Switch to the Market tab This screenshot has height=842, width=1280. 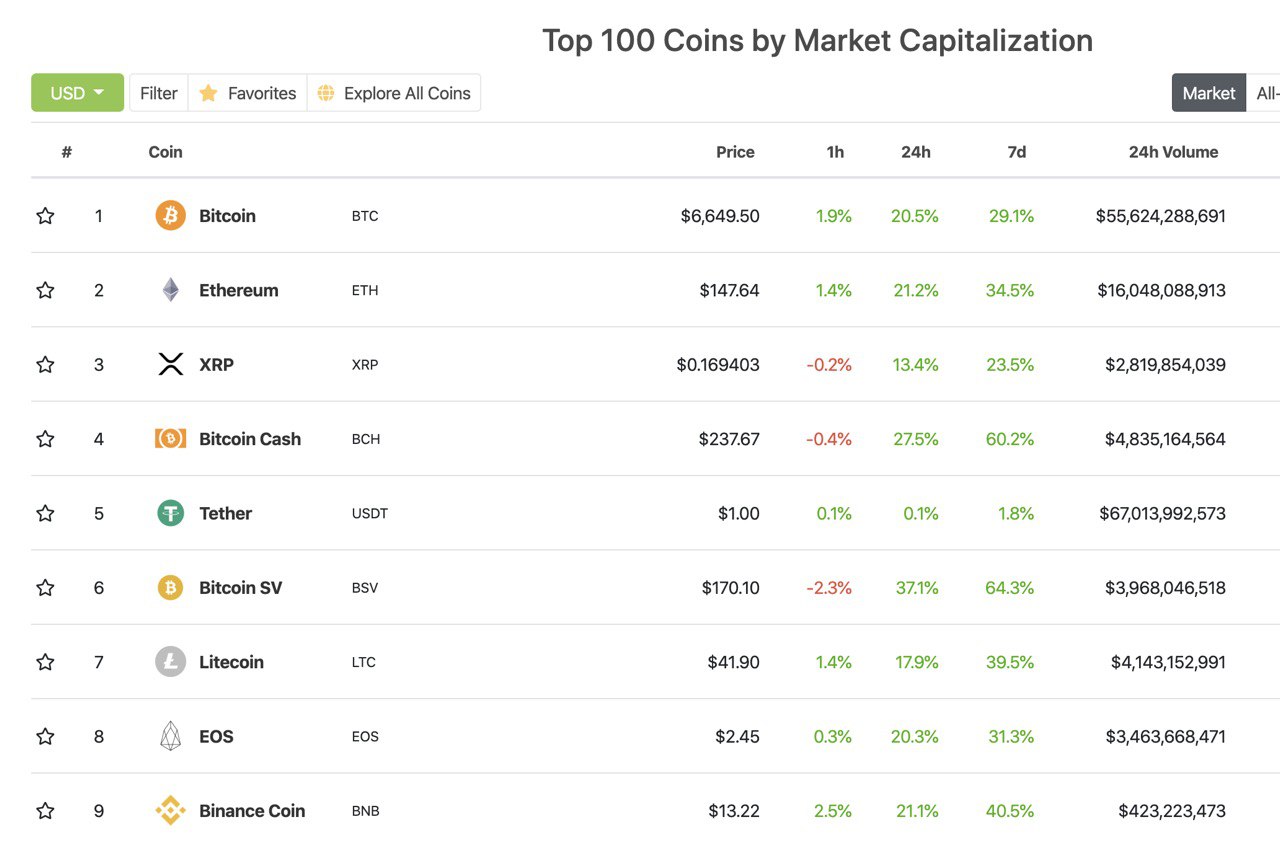[x=1208, y=93]
